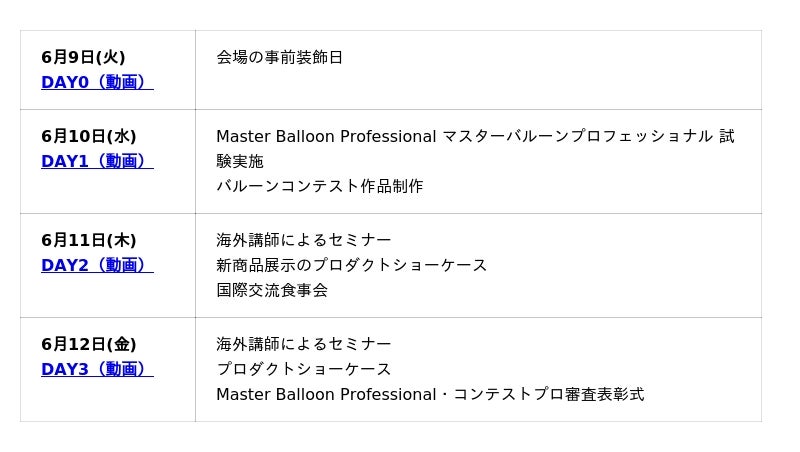Screen dimensions: 800x452
Task: Click the wrapped 験実施 text line
Action: coord(240,161)
